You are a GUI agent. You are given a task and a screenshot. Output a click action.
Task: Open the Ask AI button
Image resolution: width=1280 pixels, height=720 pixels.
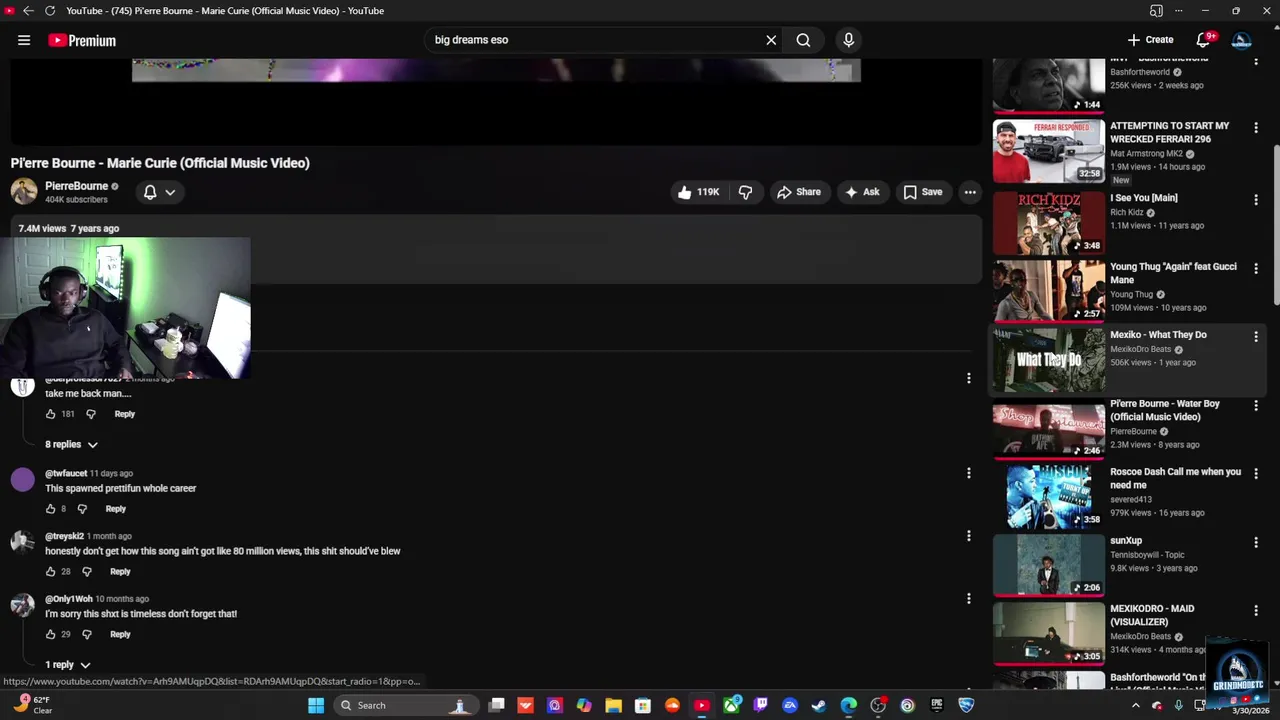[862, 192]
